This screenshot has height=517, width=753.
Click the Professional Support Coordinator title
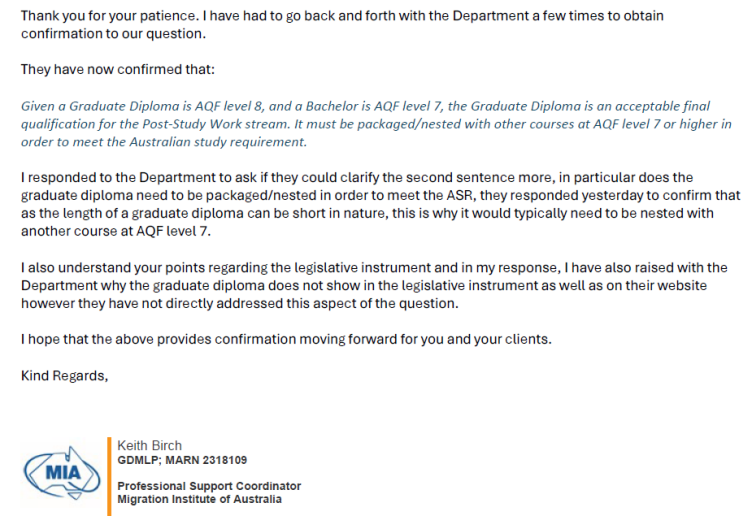[209, 486]
